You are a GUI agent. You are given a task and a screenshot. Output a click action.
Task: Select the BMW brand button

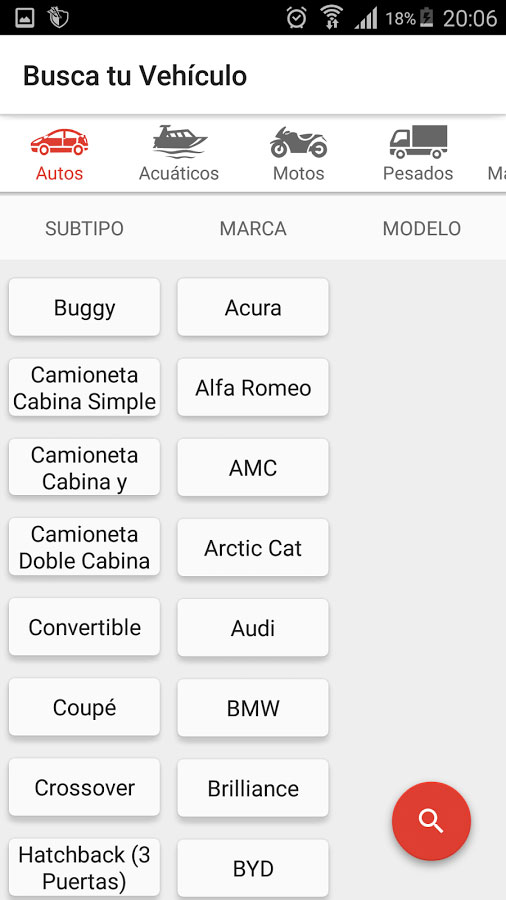click(253, 708)
